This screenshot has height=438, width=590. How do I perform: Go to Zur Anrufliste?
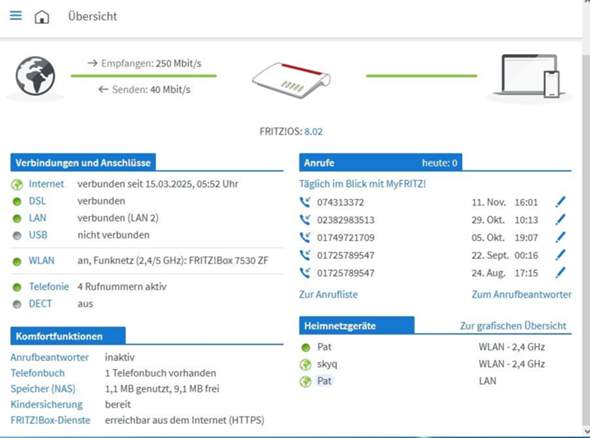328,294
